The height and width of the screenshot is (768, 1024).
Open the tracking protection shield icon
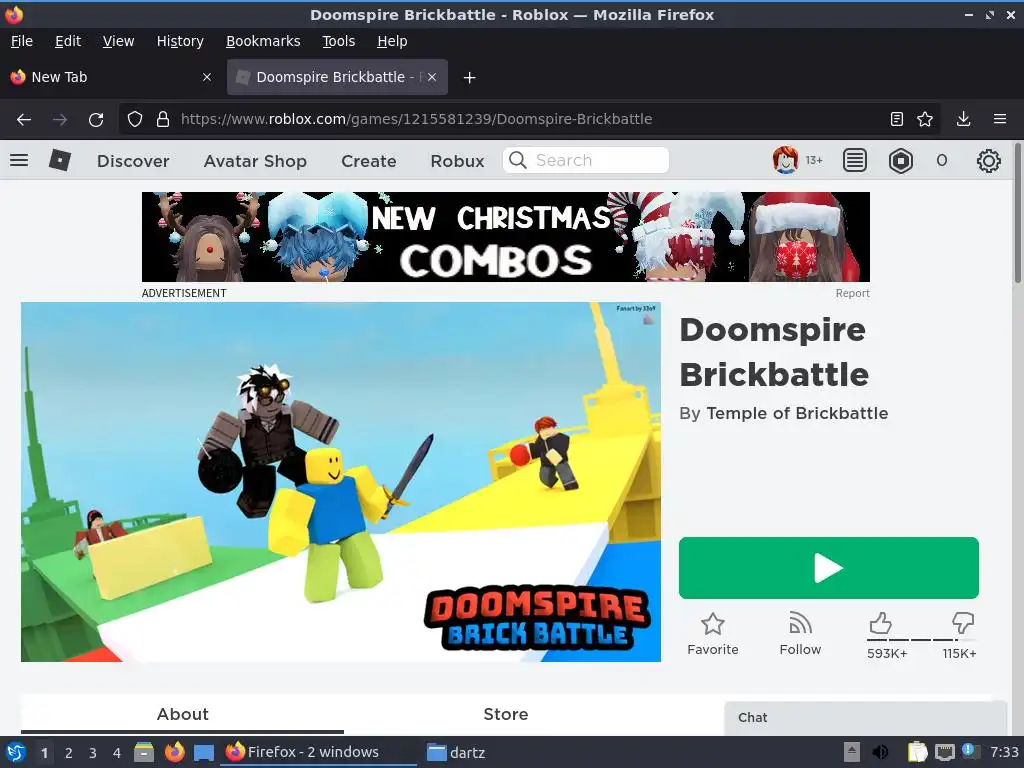coord(135,120)
